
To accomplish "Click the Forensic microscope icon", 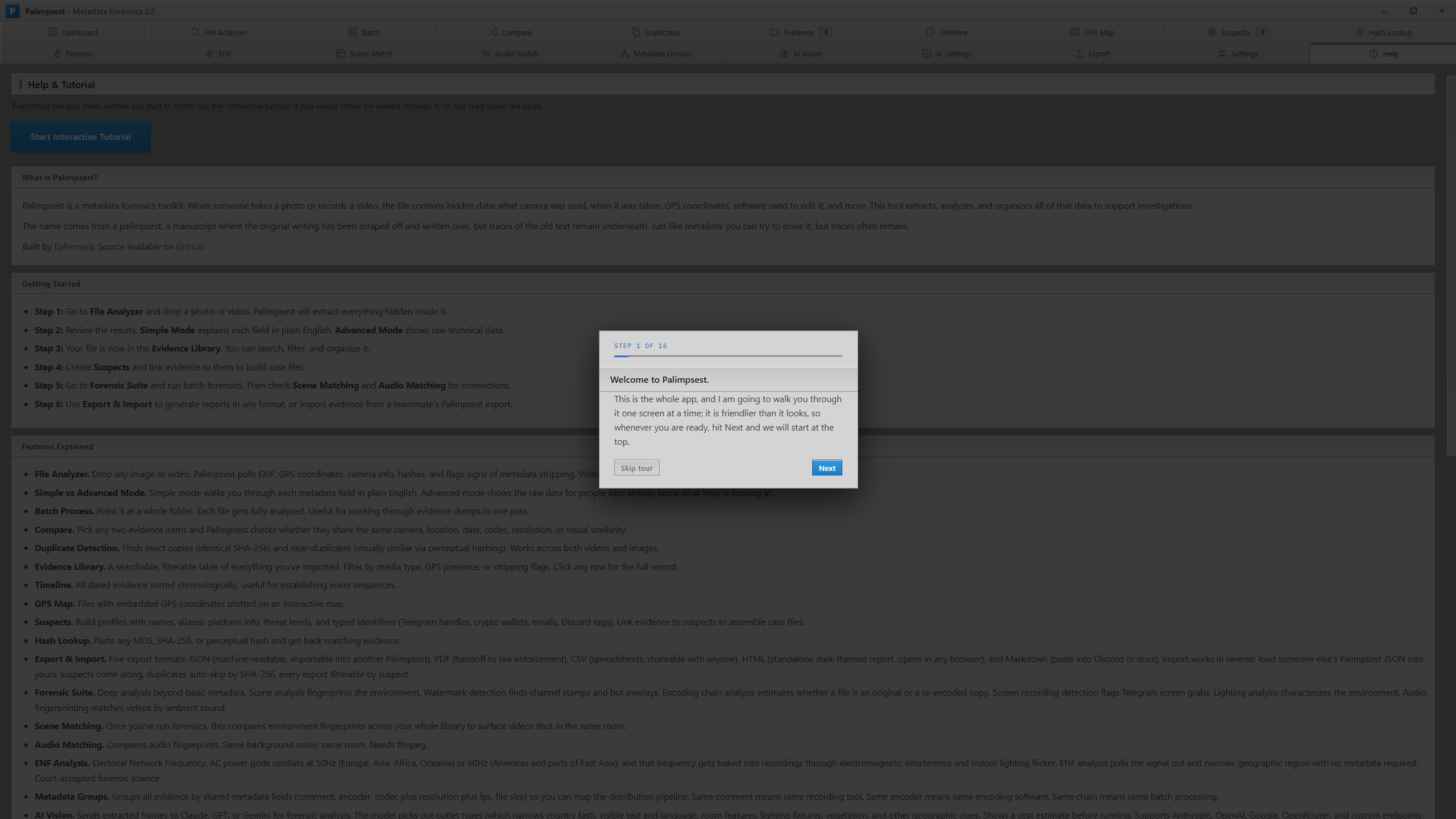I will click(x=57, y=53).
